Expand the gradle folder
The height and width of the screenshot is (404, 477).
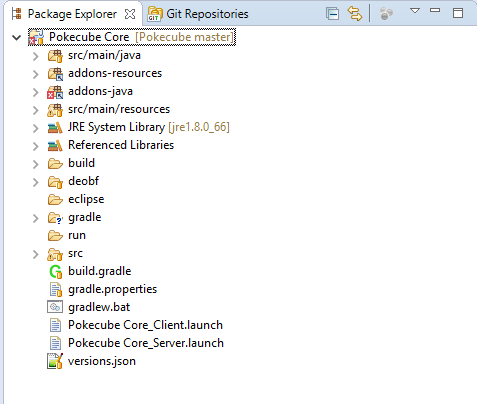click(36, 218)
